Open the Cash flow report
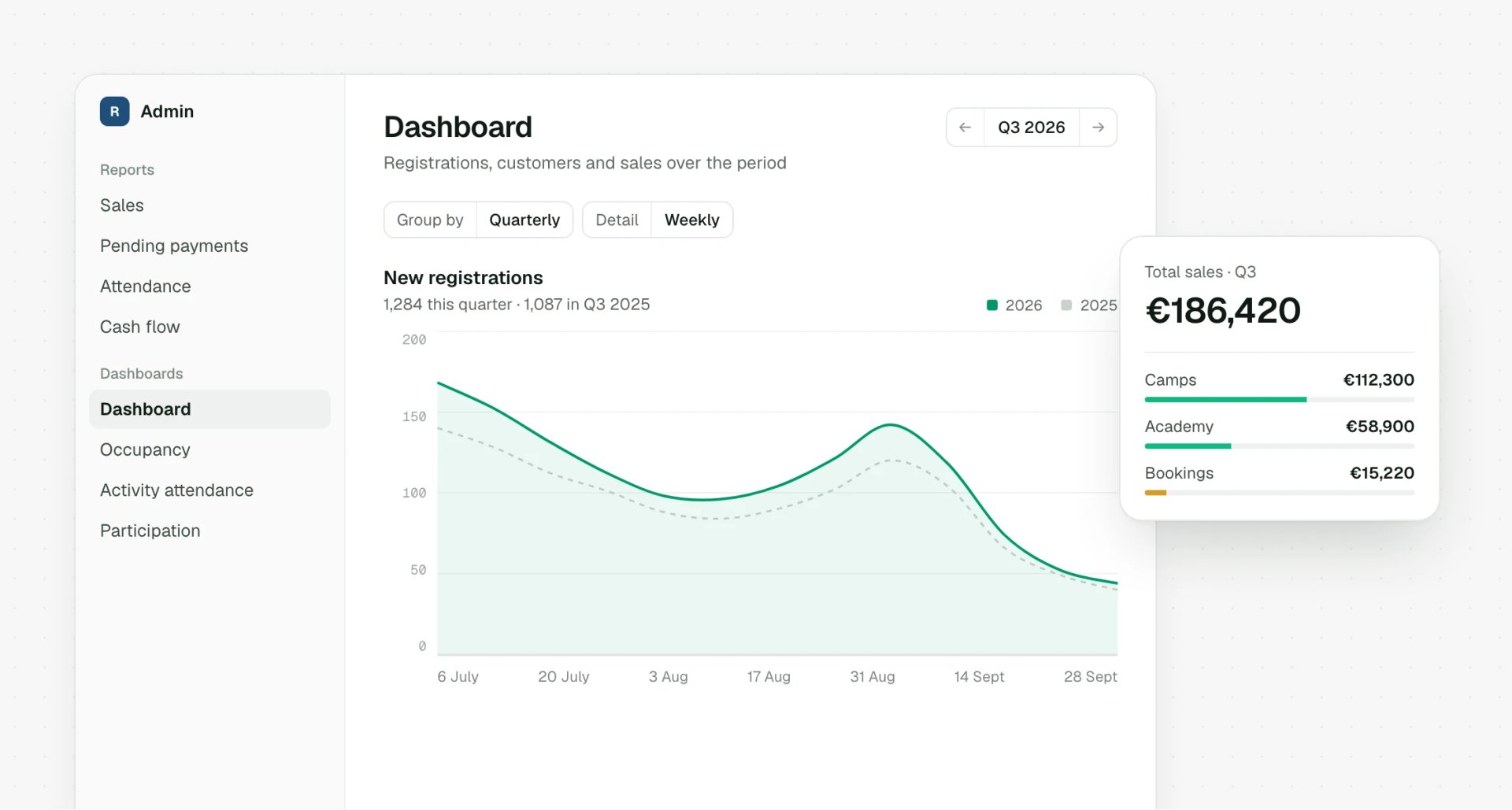1512x810 pixels. click(140, 327)
